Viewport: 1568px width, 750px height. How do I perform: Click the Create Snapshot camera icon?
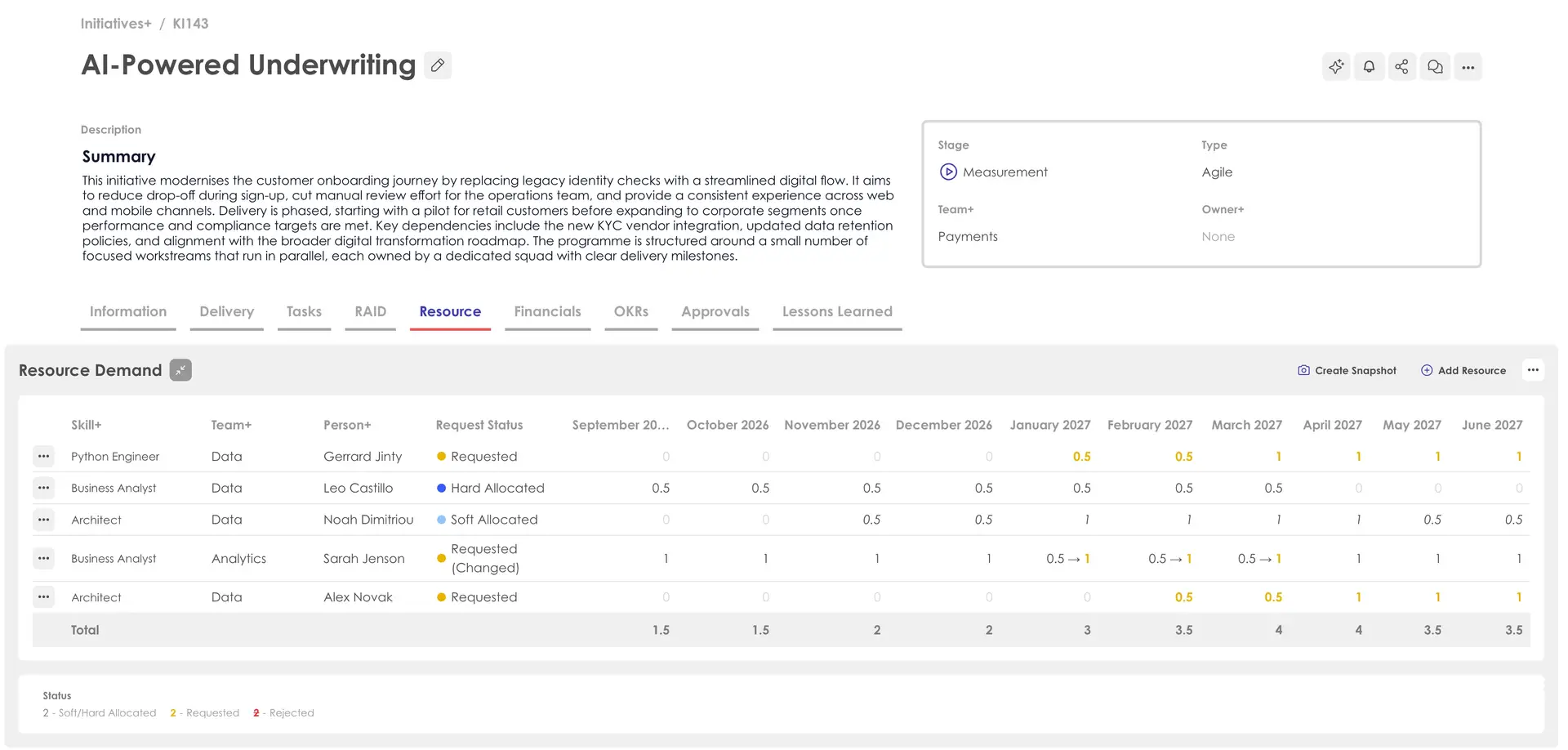coord(1303,370)
